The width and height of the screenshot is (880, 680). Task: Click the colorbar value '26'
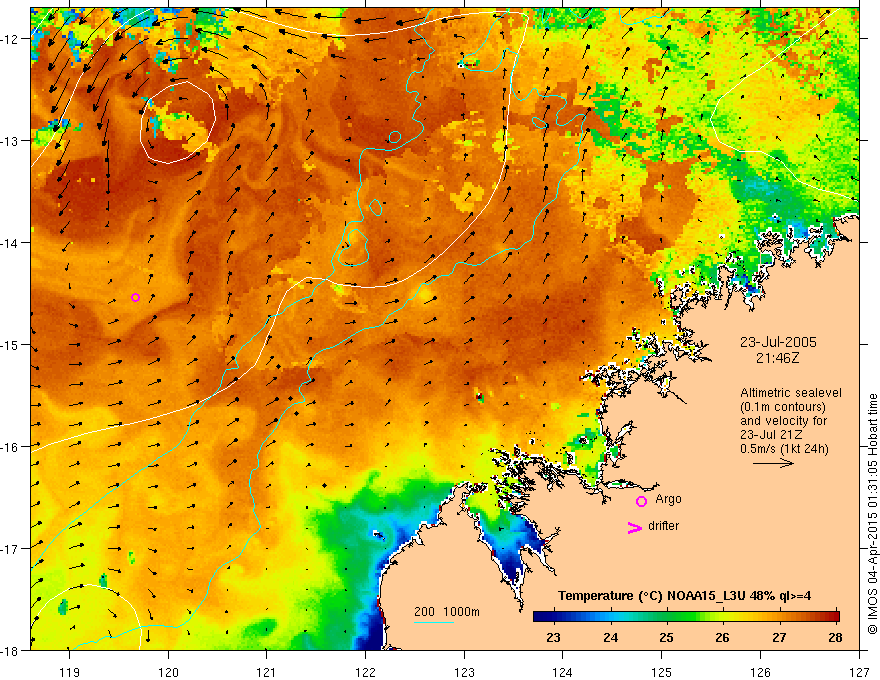[x=722, y=637]
